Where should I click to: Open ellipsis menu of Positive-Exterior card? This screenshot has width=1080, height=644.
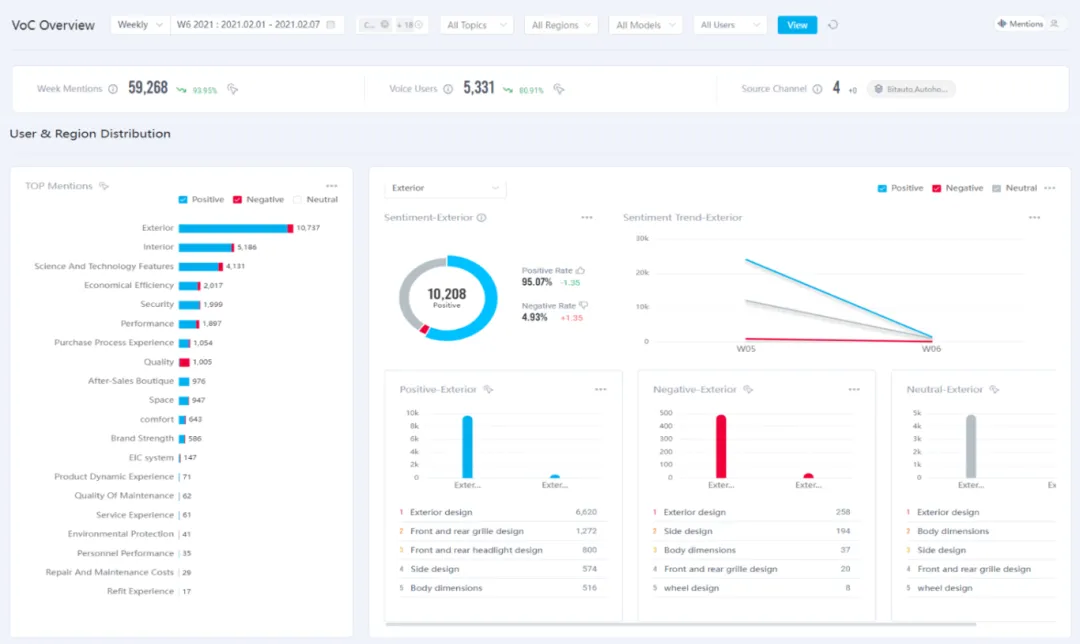tap(600, 389)
